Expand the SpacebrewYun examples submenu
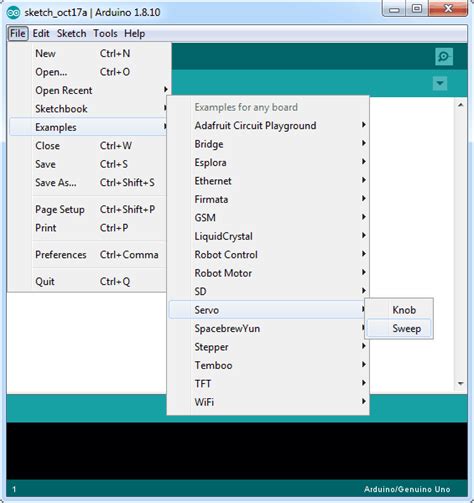The image size is (474, 503). point(268,328)
